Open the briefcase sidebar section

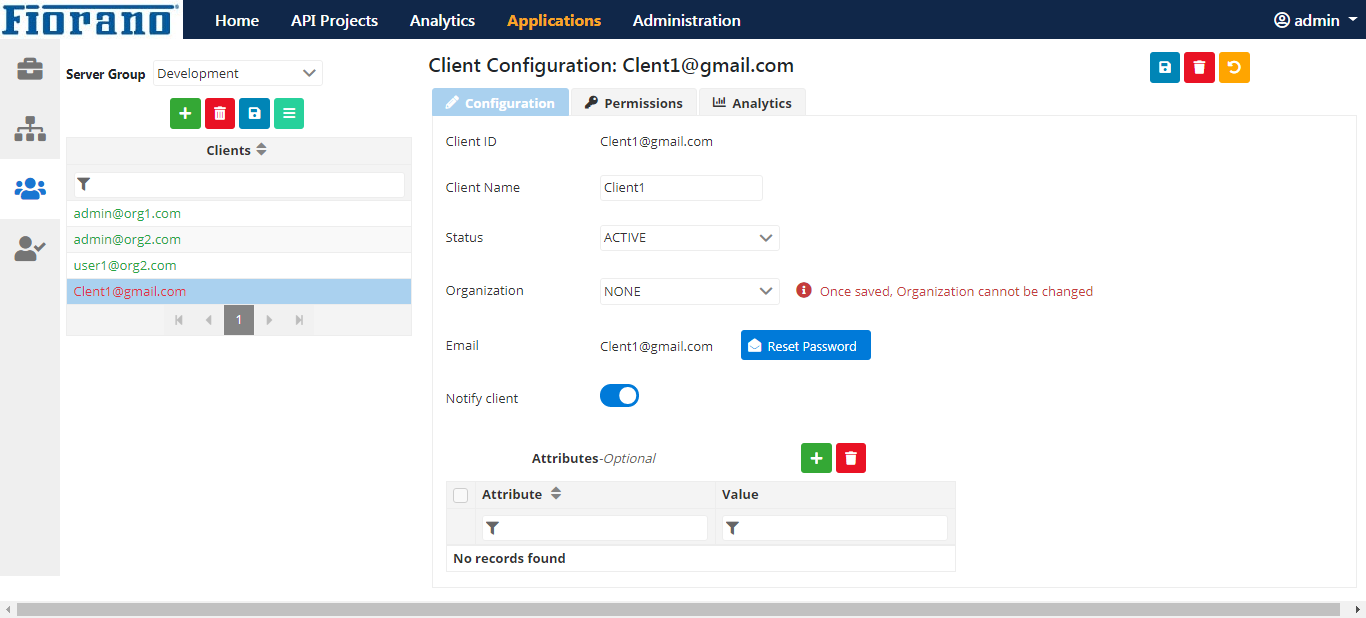[x=29, y=69]
